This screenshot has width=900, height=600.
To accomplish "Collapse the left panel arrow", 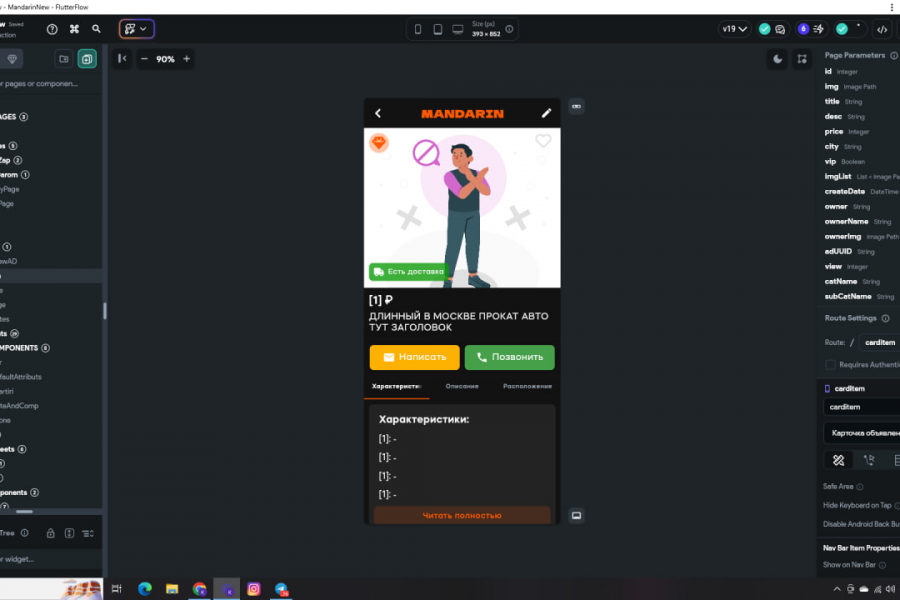I will coord(122,59).
